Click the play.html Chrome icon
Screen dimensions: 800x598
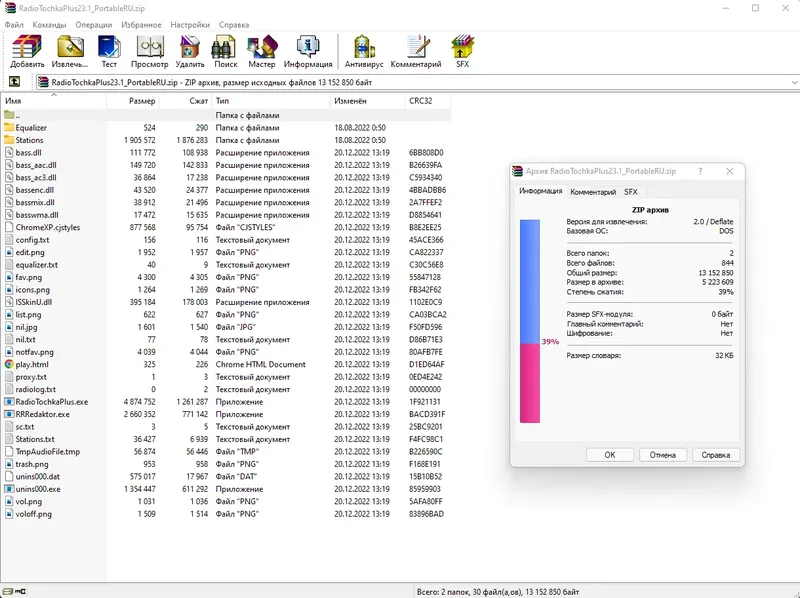(9, 364)
